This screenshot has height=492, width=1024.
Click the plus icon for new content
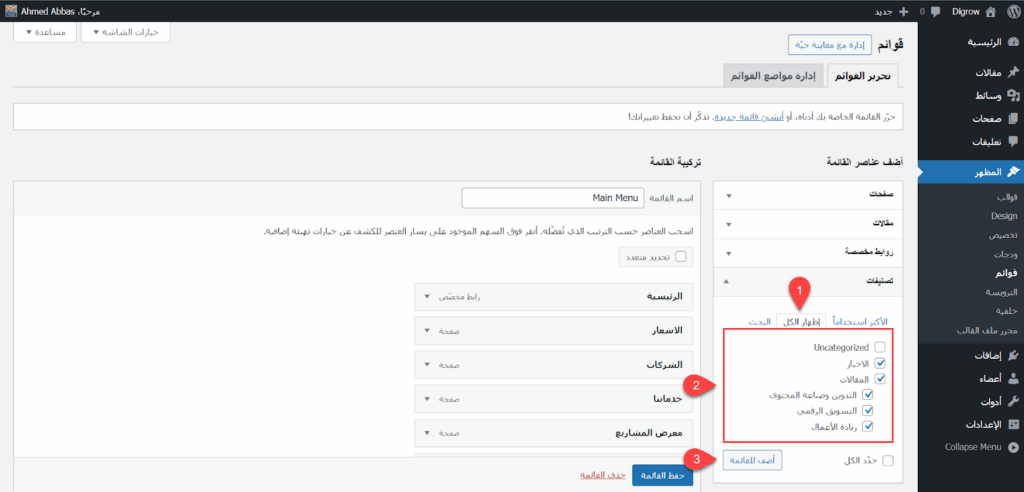[x=903, y=11]
